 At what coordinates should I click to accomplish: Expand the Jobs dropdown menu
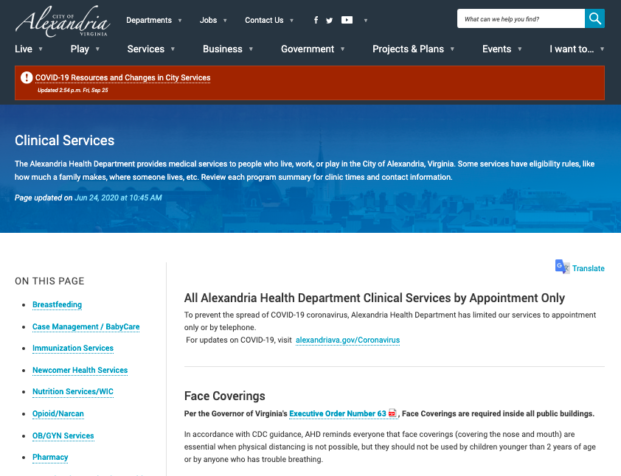213,20
